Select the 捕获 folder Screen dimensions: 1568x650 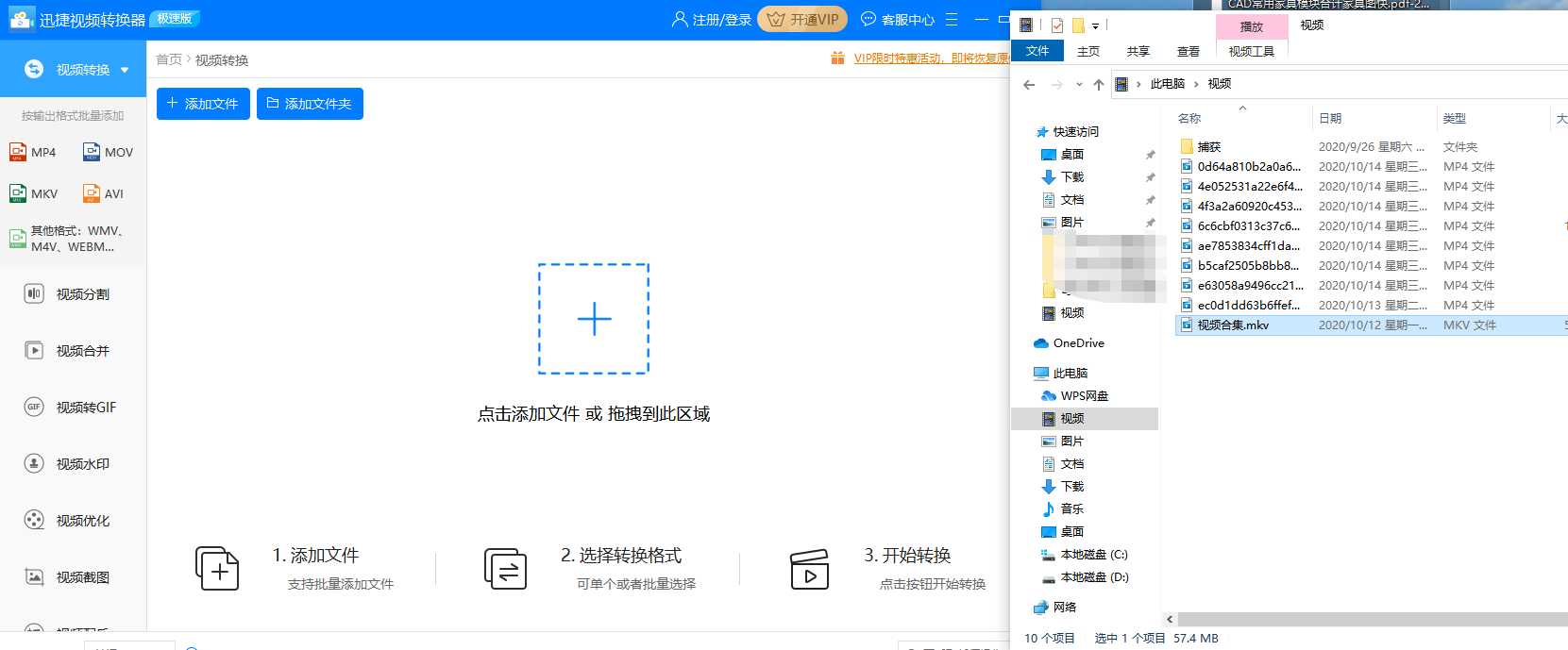pyautogui.click(x=1208, y=147)
